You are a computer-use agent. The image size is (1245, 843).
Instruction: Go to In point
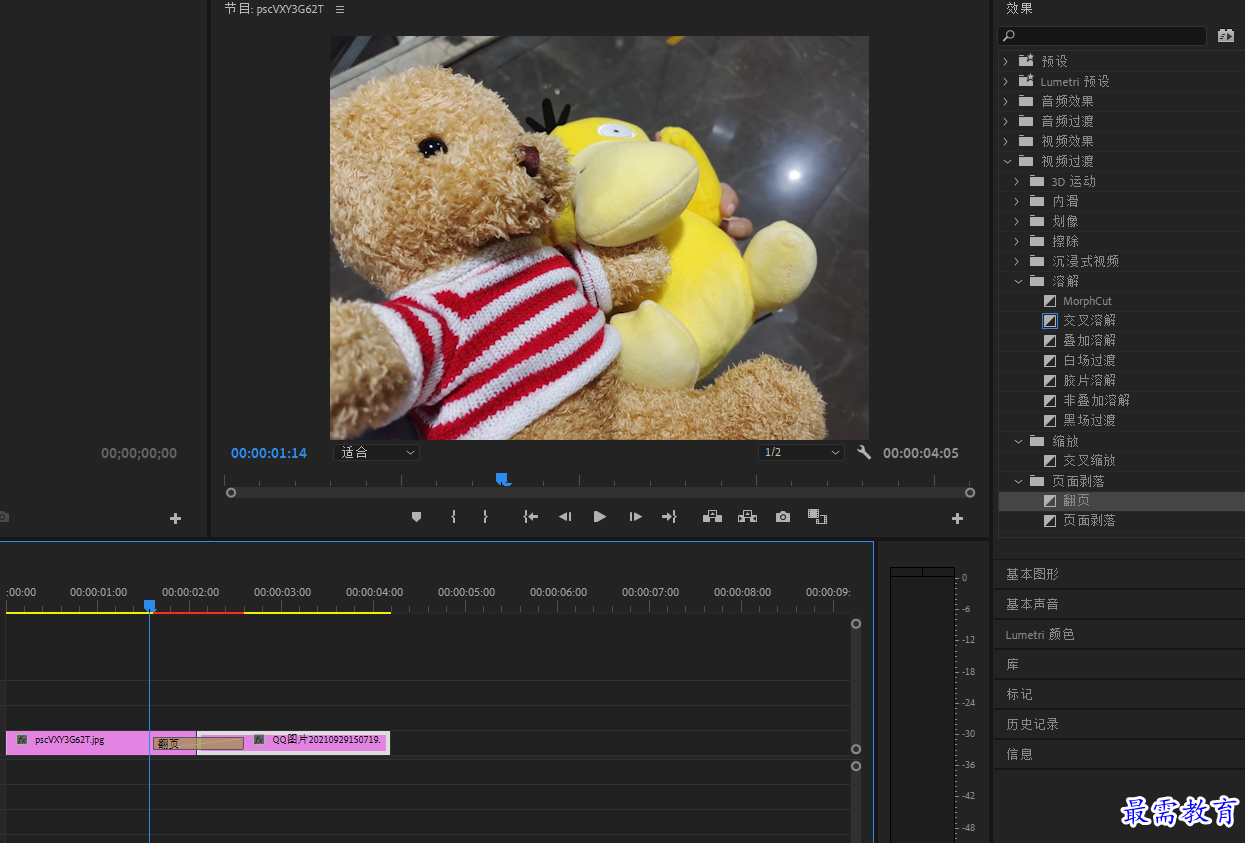531,517
